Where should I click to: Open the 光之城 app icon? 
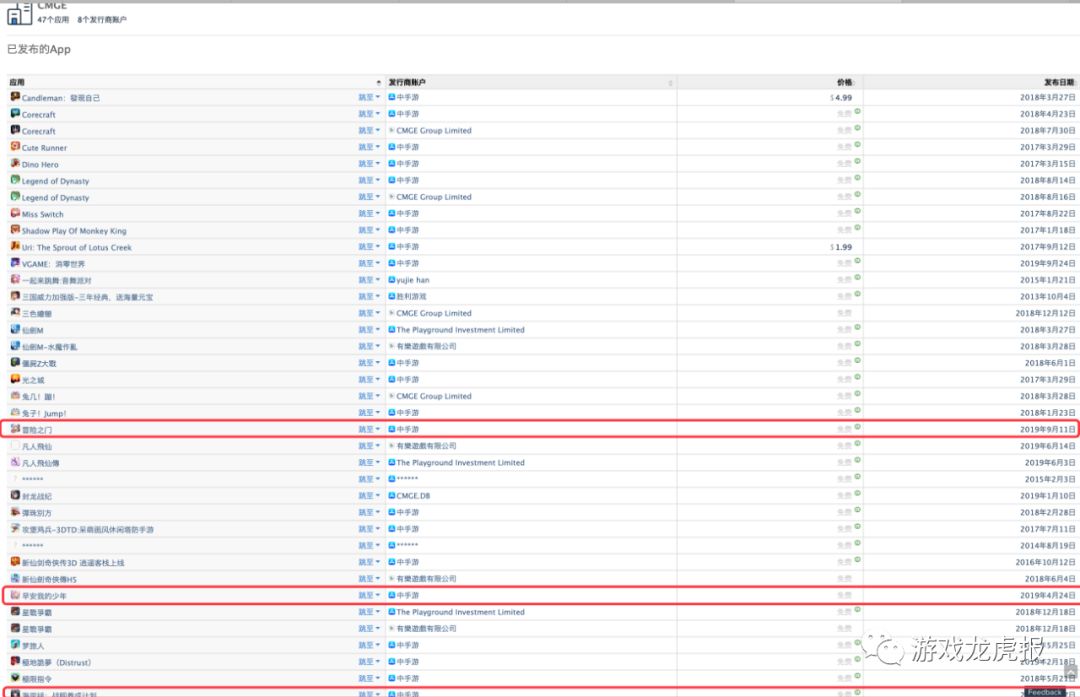pyautogui.click(x=15, y=379)
